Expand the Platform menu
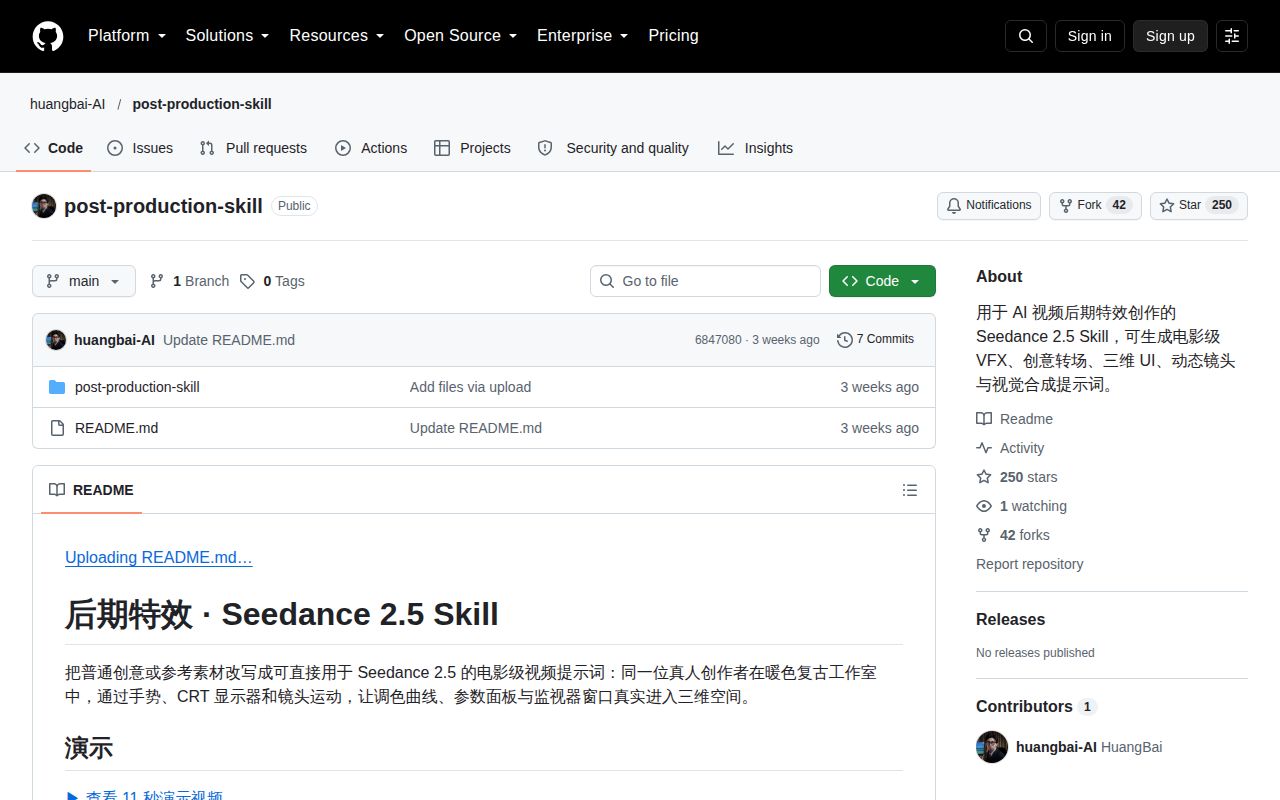The image size is (1280, 800). [126, 36]
